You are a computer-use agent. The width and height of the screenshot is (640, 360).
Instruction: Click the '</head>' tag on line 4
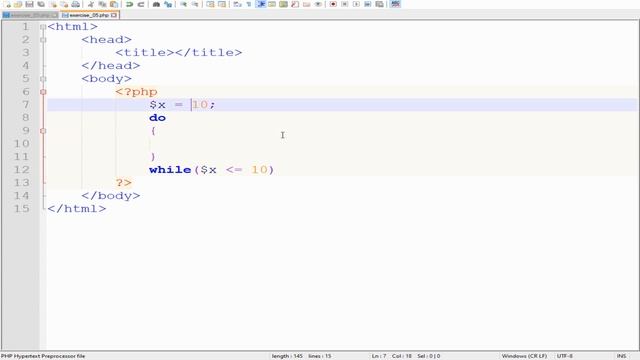click(111, 66)
